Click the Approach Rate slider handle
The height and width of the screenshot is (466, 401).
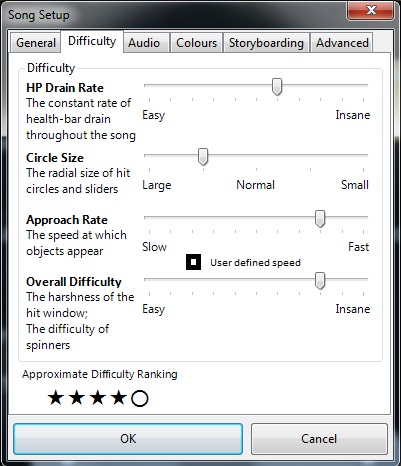[x=320, y=219]
